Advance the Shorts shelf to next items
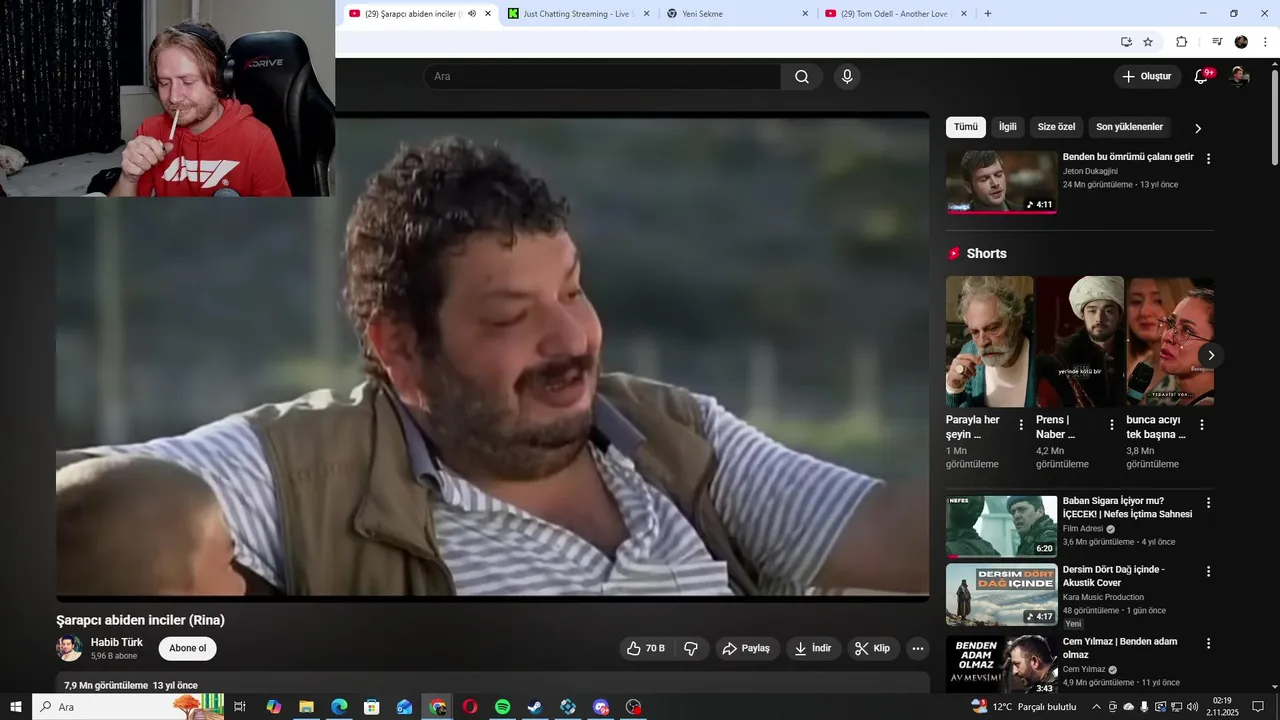Screen dimensions: 1280x720 click(1211, 355)
